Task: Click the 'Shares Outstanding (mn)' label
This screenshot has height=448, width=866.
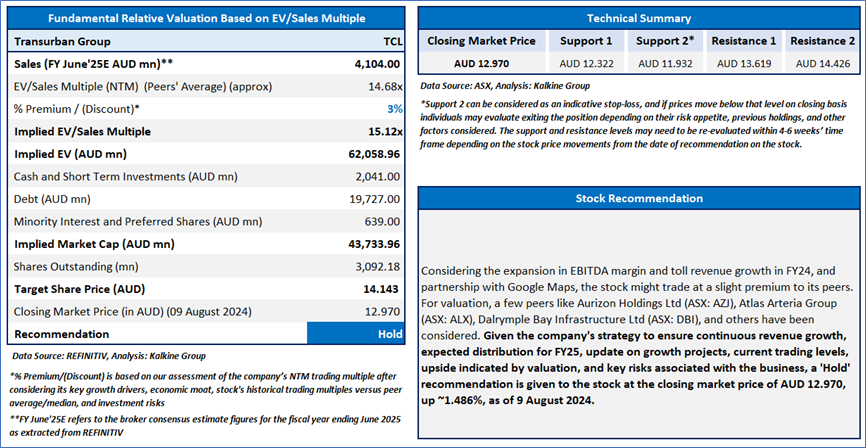Action: [x=76, y=266]
